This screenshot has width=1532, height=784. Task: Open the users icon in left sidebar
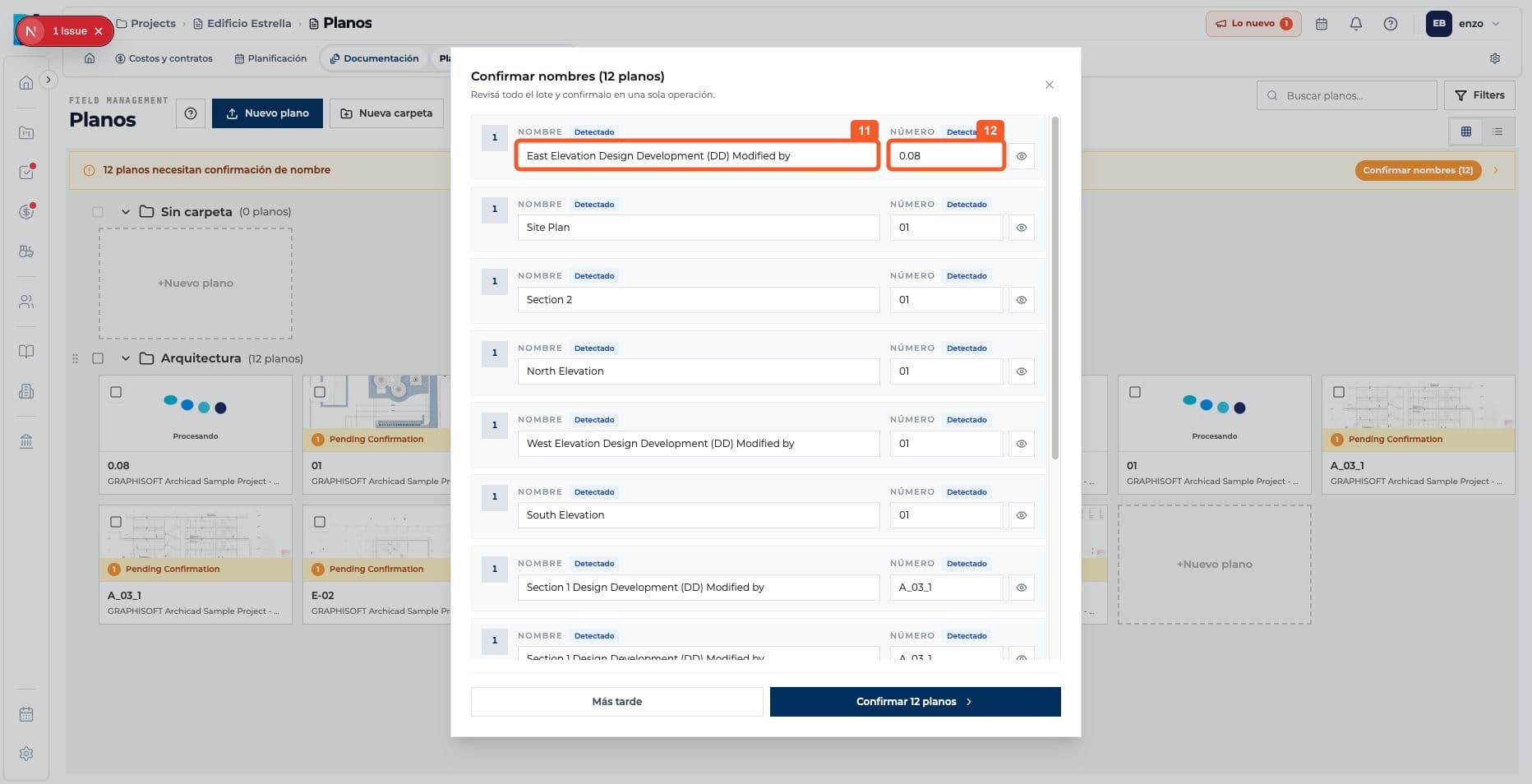(x=26, y=302)
